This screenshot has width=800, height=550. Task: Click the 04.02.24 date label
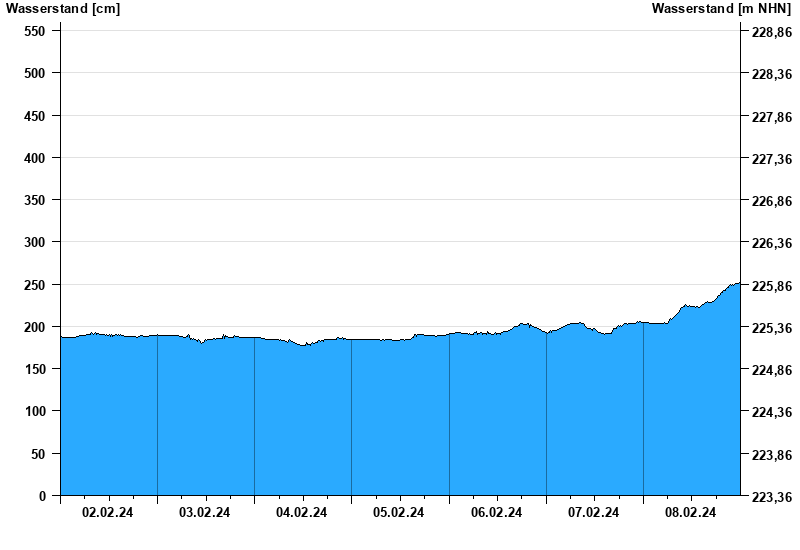(302, 513)
